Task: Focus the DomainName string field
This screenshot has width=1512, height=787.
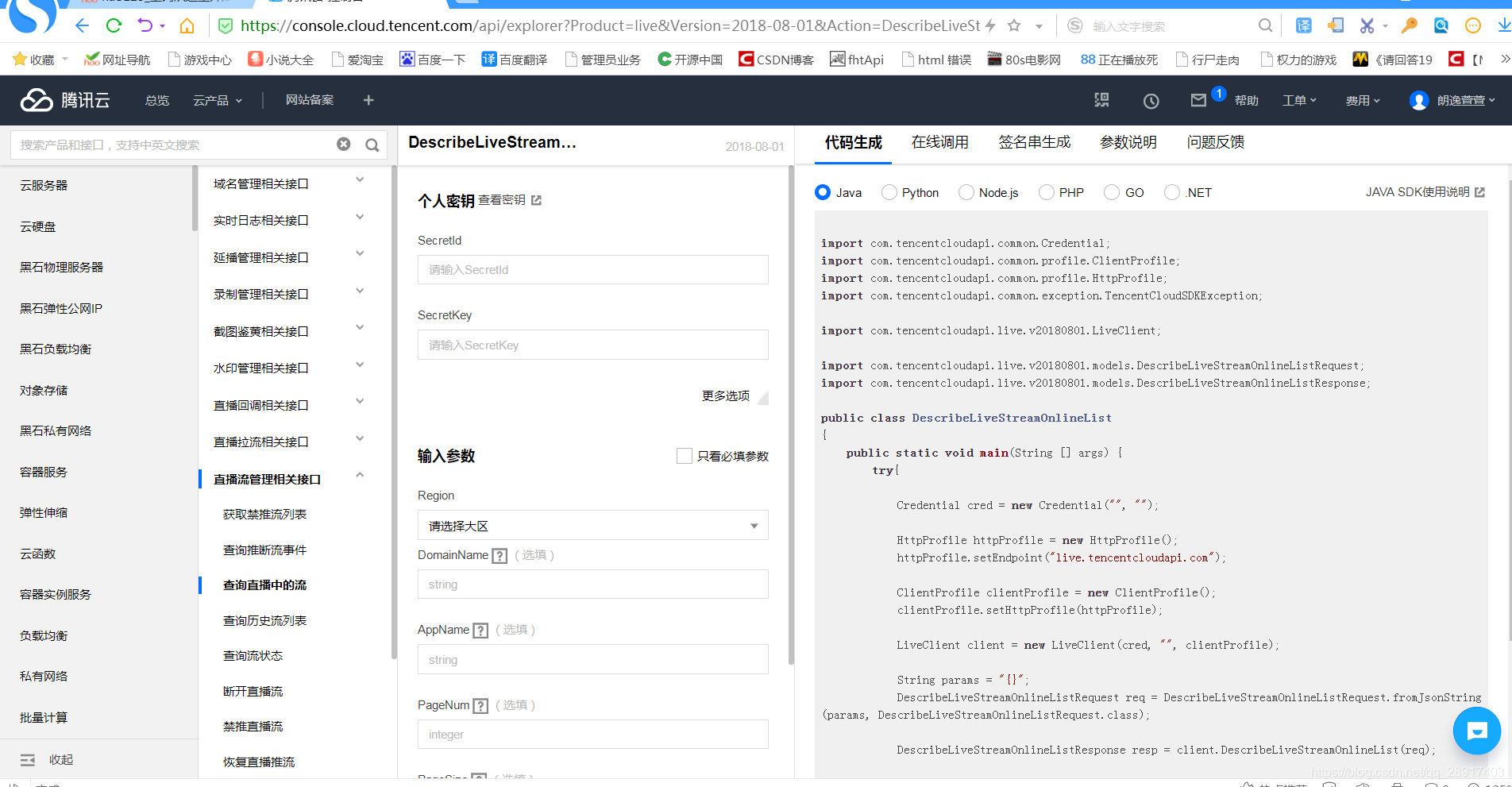Action: [593, 584]
